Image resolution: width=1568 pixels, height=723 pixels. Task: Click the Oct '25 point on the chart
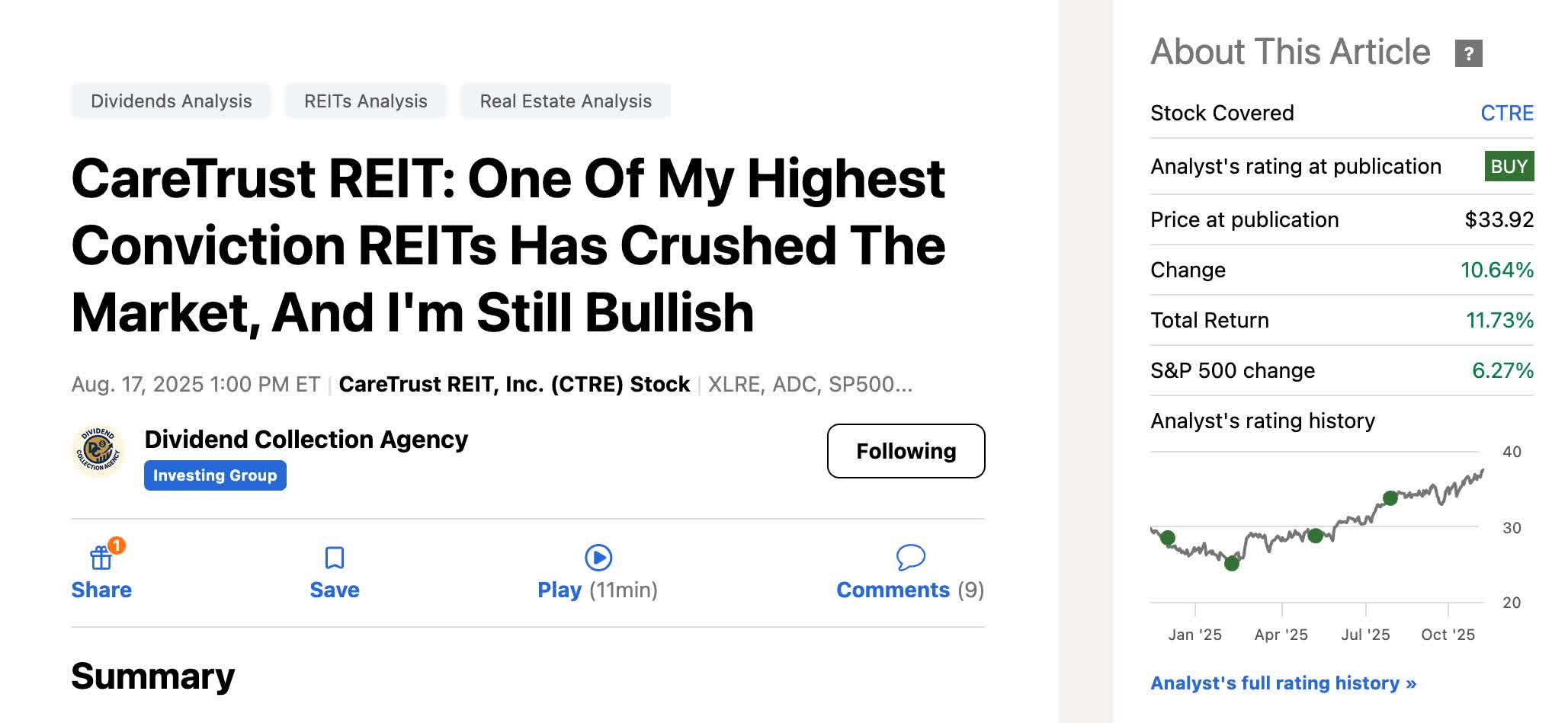[1448, 634]
